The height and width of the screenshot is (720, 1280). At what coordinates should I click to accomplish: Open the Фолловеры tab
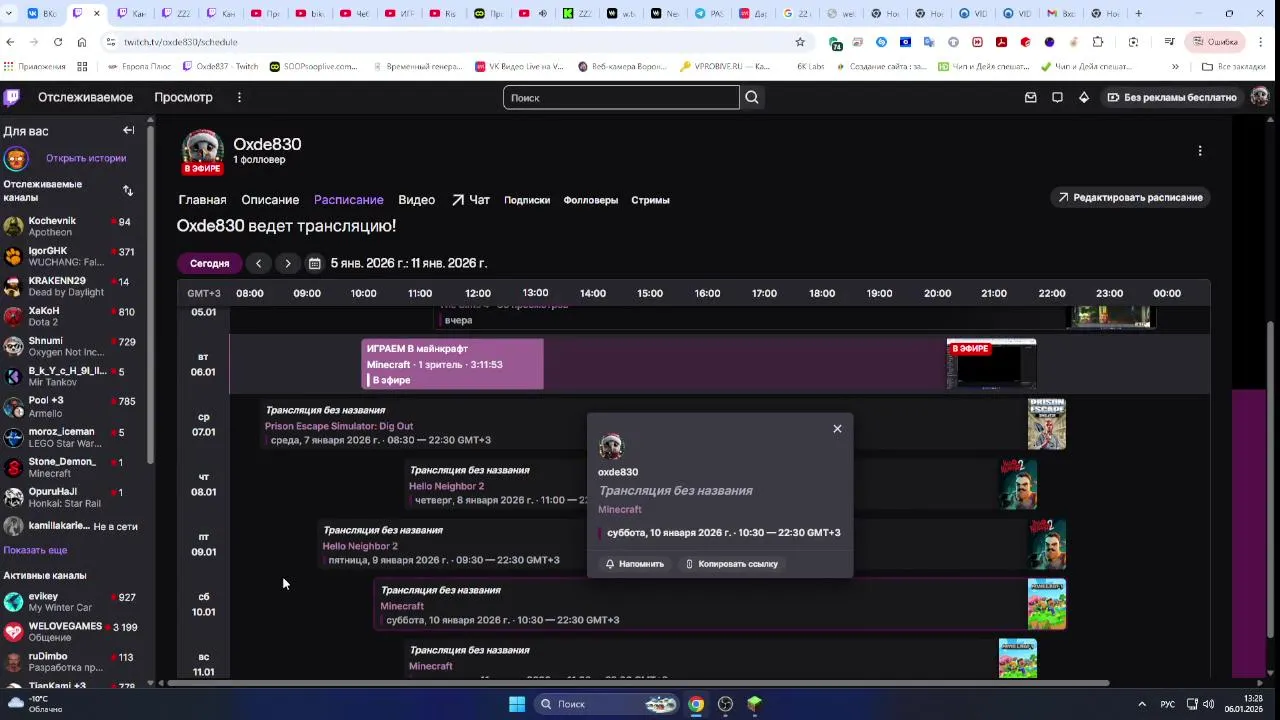pos(590,200)
